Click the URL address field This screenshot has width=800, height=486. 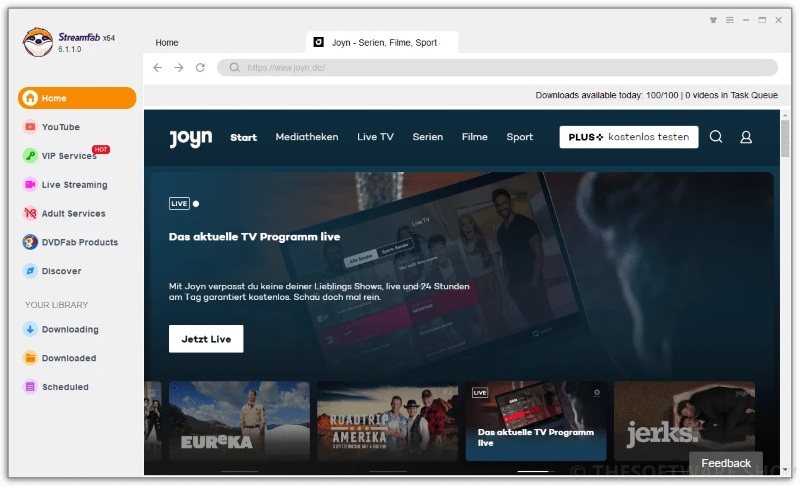point(497,67)
